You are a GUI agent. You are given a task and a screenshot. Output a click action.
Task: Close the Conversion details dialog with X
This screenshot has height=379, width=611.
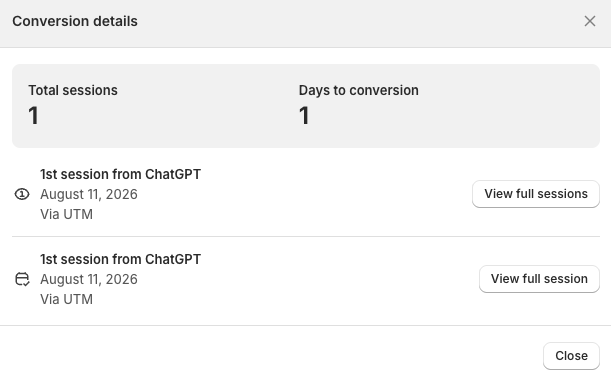point(590,21)
